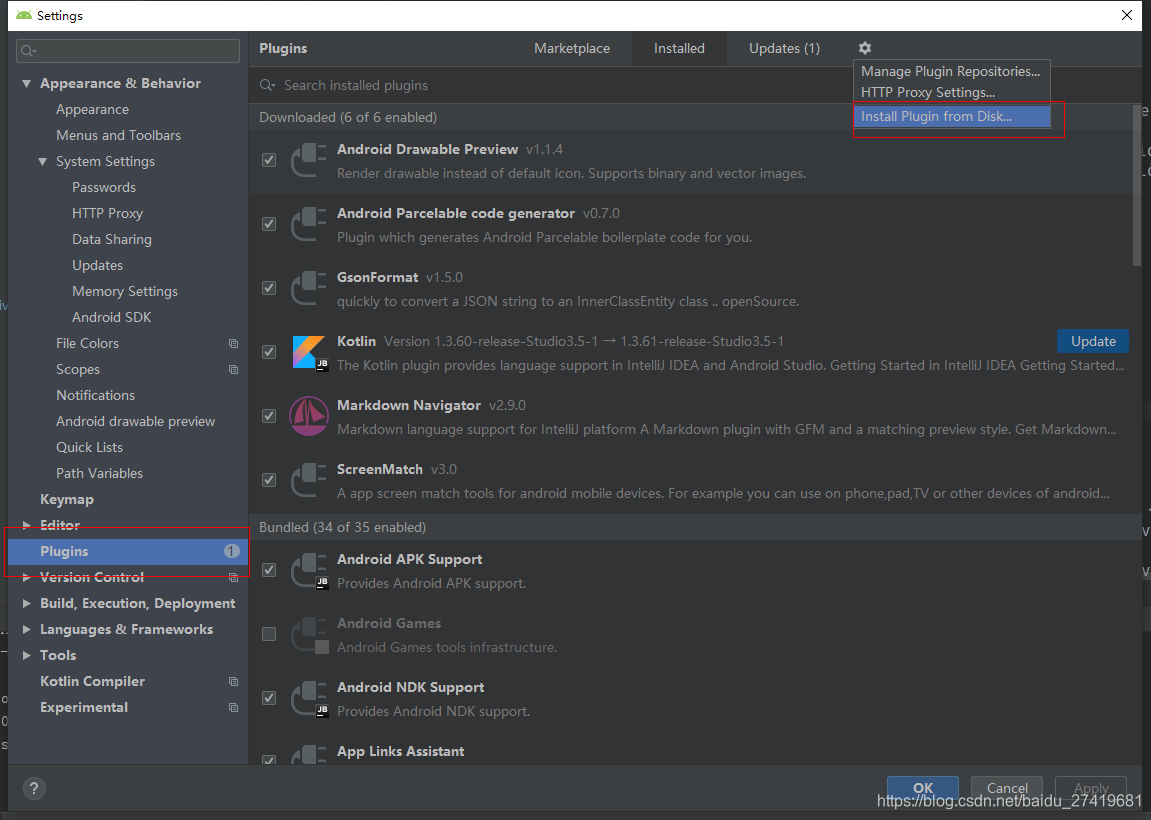
Task: Click the project-level icon beside File Colors
Action: [233, 344]
